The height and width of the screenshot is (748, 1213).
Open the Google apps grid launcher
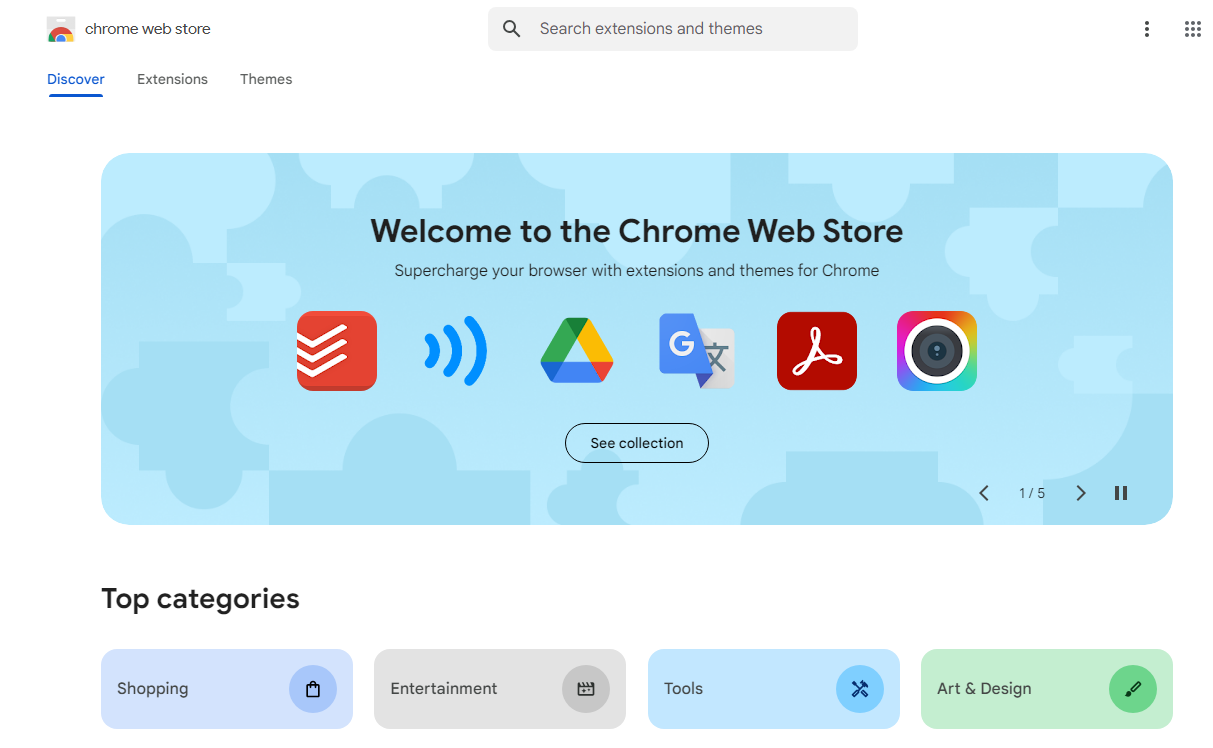pyautogui.click(x=1192, y=29)
